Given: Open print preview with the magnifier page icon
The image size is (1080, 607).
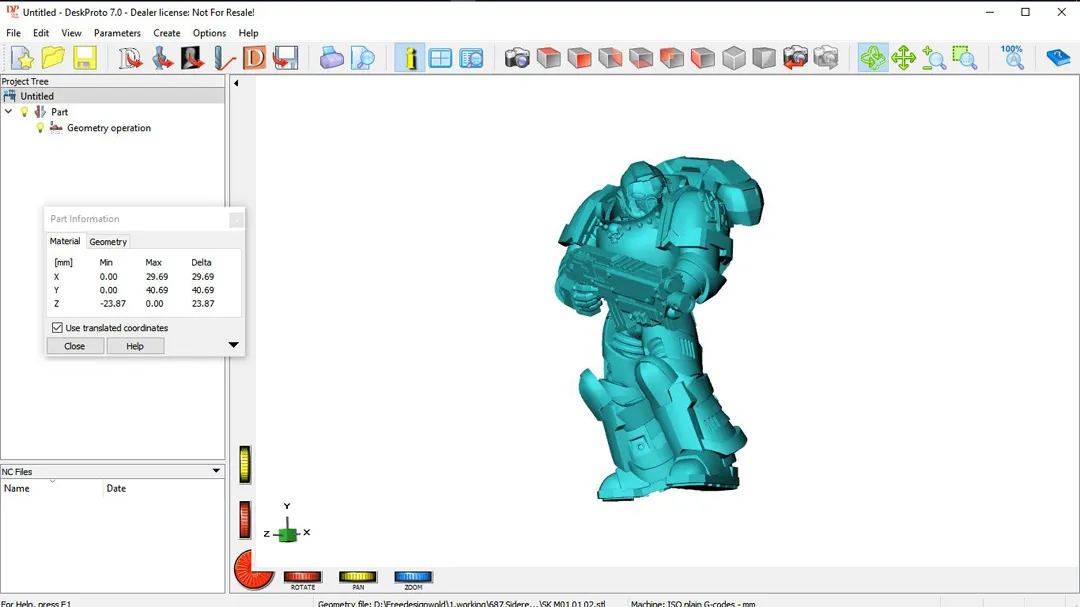Looking at the screenshot, I should click(x=362, y=58).
